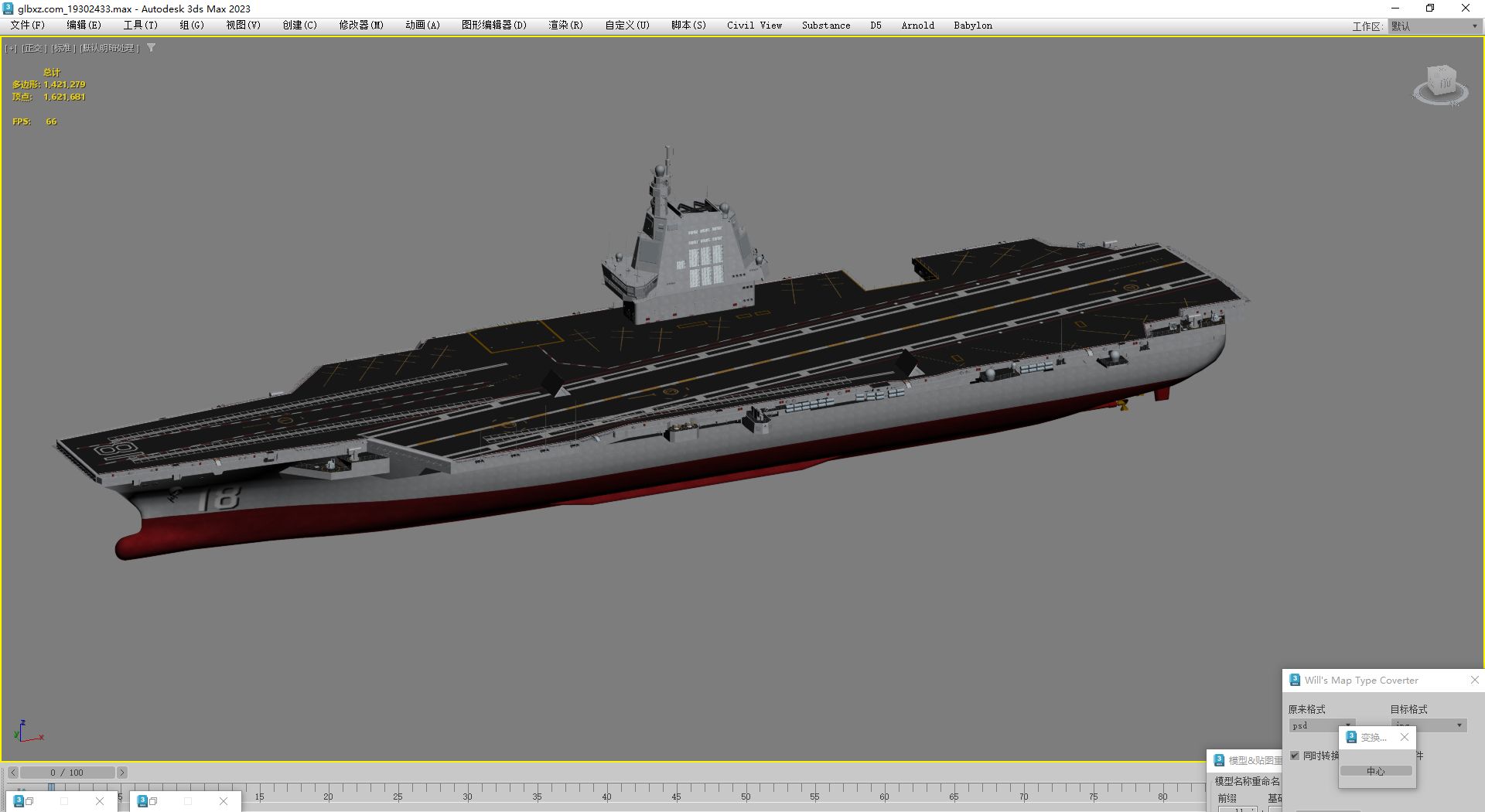The height and width of the screenshot is (812, 1485).
Task: Click the previous frame arrow on time slider
Action: pos(12,773)
